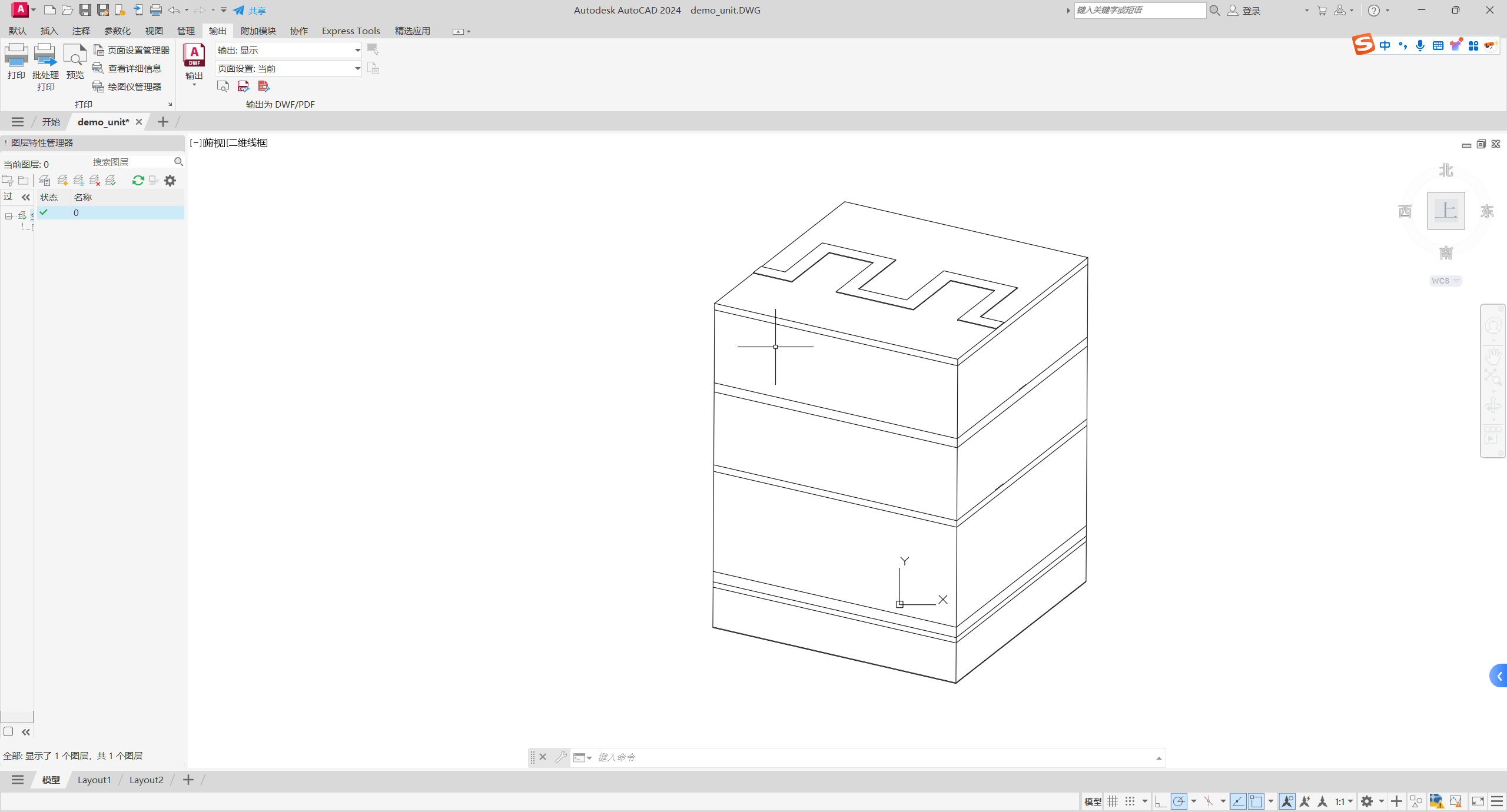Switch to the Layout1 tab
Screen dimensions: 1507x812
94,780
